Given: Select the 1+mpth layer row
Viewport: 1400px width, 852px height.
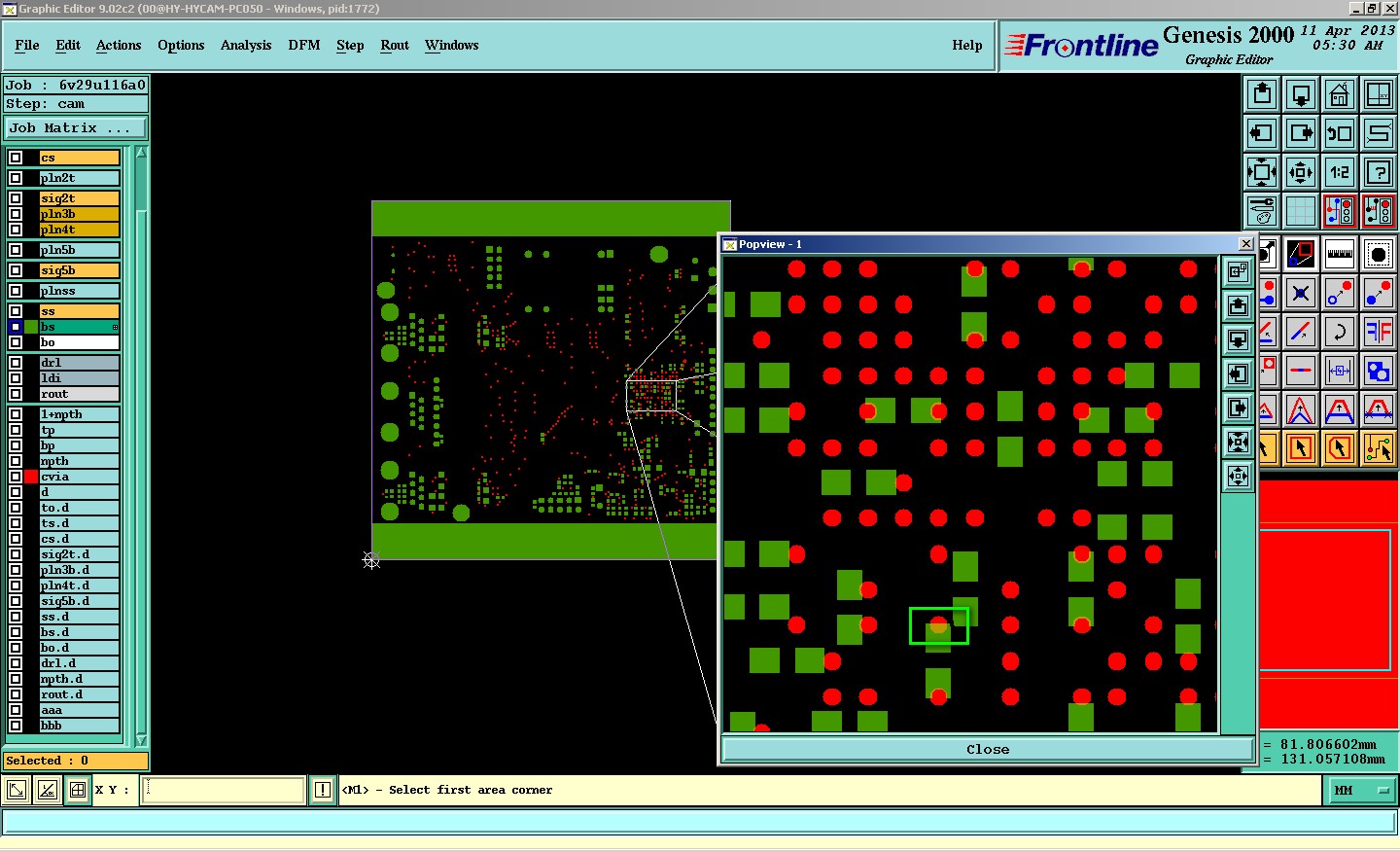Looking at the screenshot, I should click(80, 414).
